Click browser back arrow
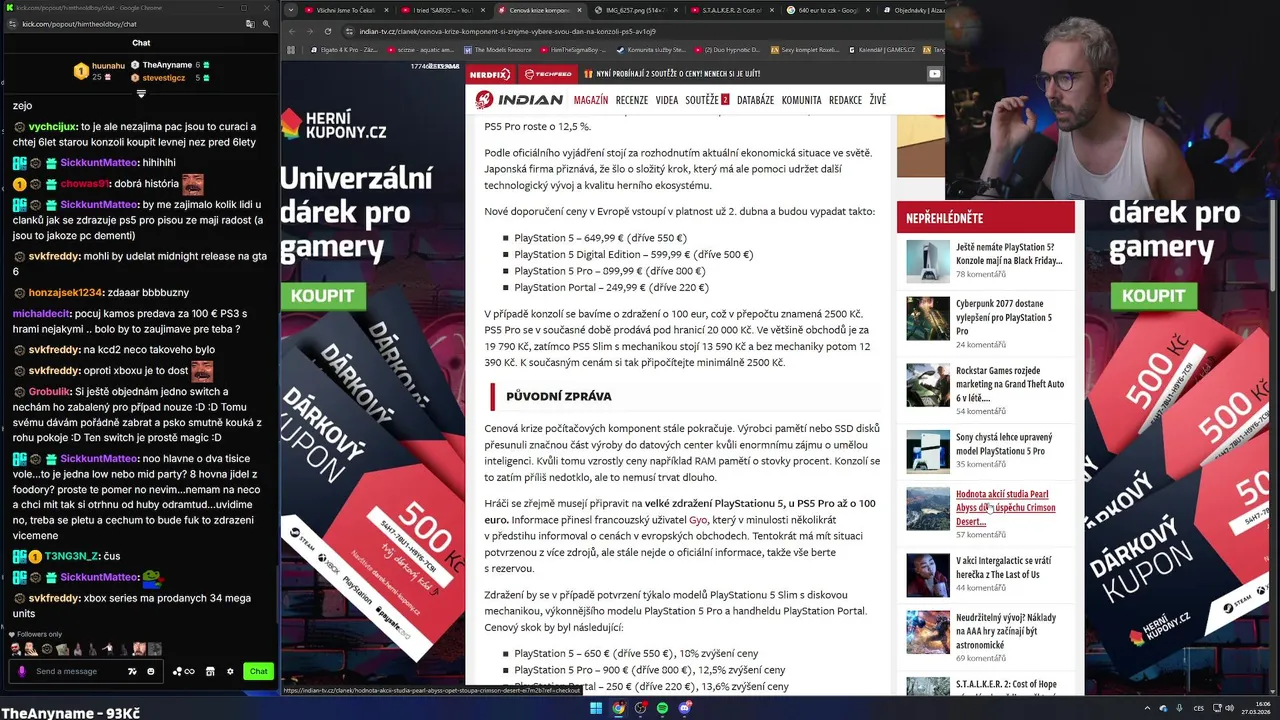 pos(291,31)
